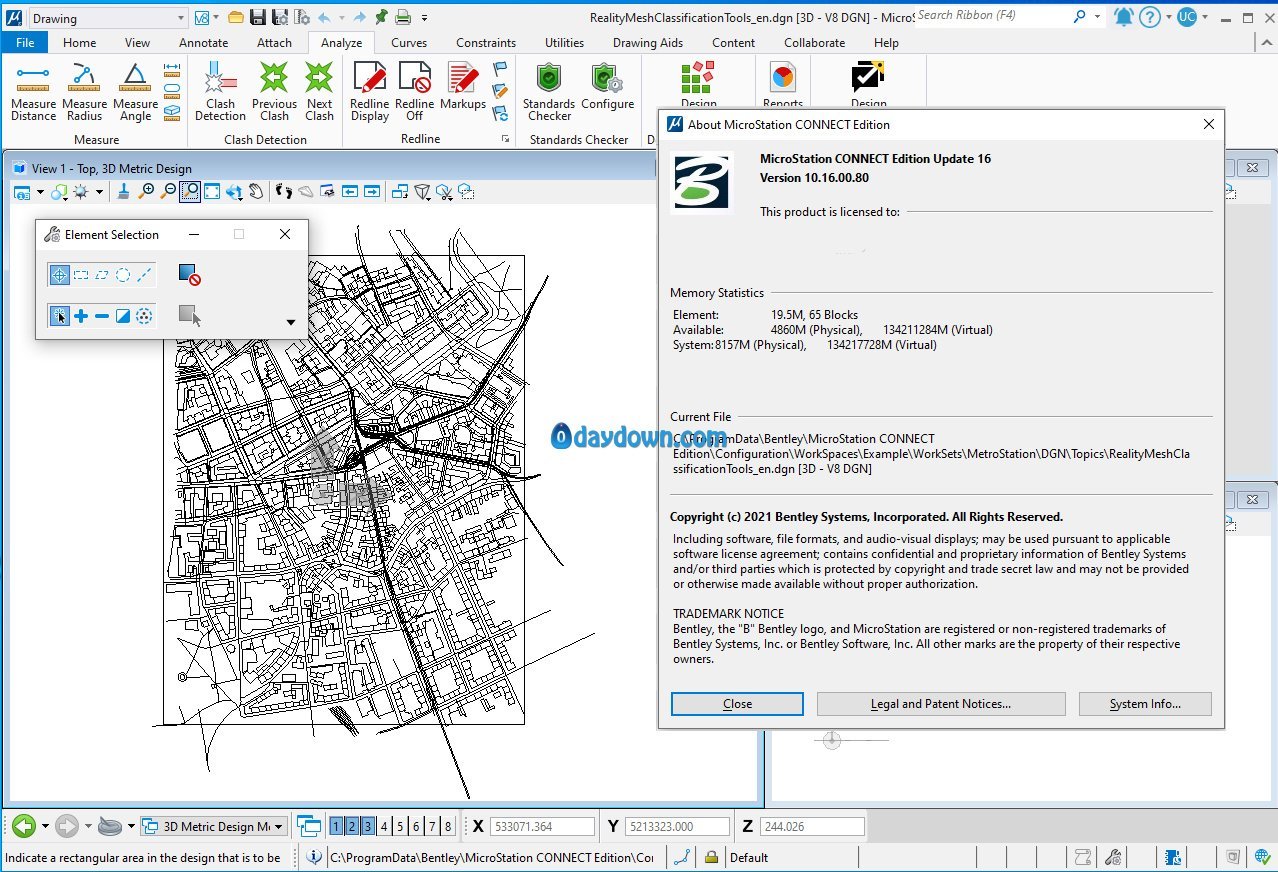
Task: Open the File tab
Action: coord(25,43)
